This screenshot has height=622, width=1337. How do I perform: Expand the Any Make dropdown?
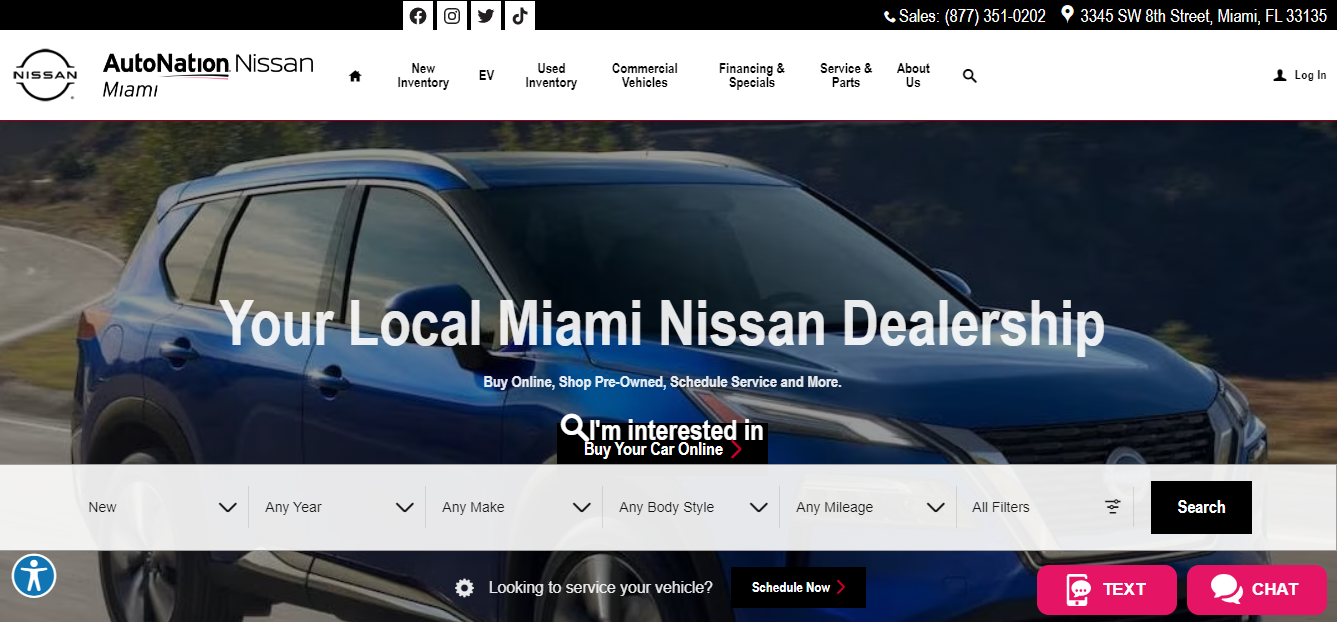click(x=514, y=507)
